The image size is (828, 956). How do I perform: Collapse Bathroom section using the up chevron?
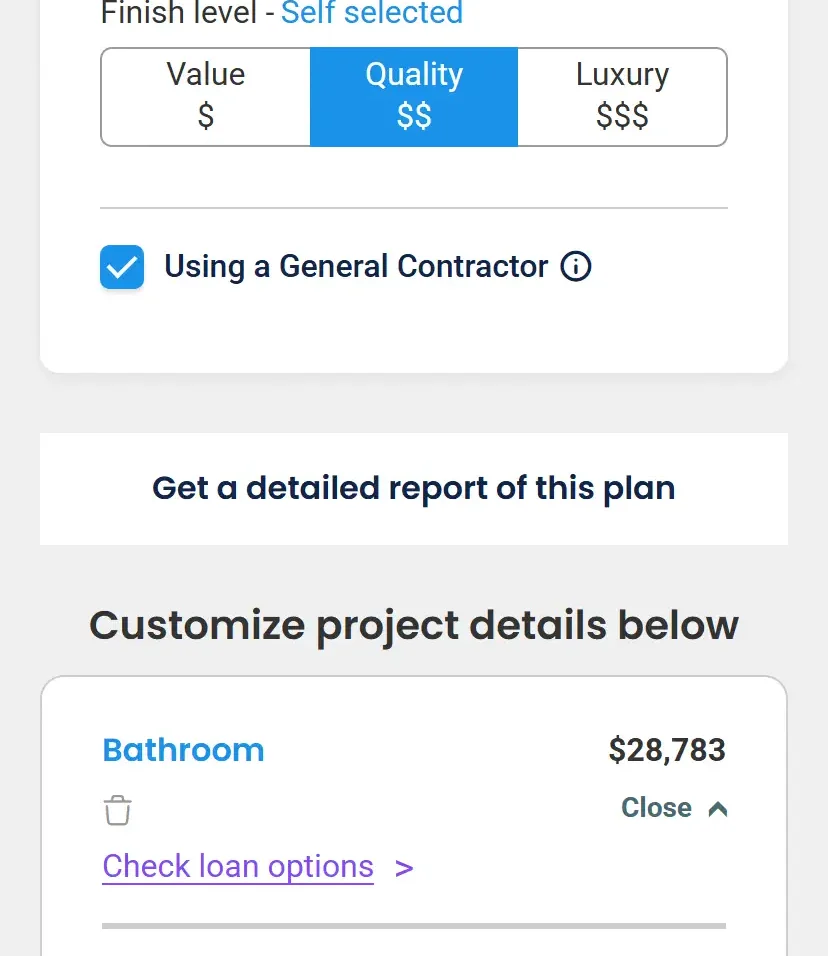(717, 809)
